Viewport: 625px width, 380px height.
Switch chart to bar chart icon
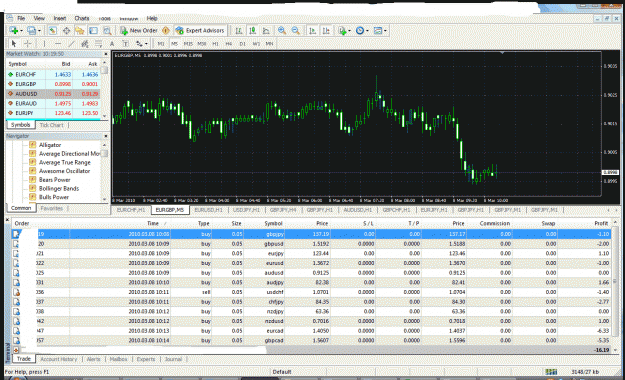239,31
